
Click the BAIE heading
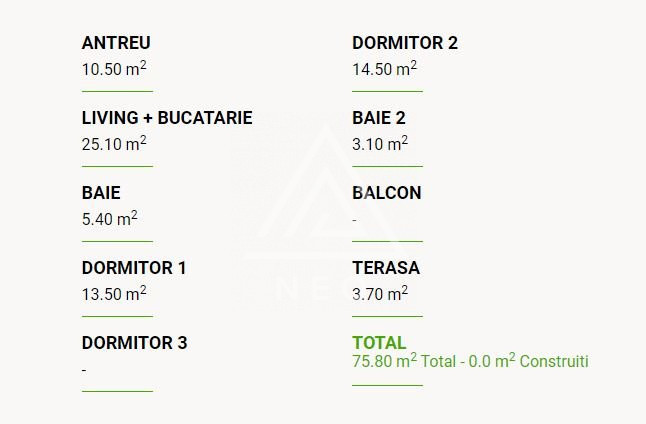pyautogui.click(x=101, y=193)
